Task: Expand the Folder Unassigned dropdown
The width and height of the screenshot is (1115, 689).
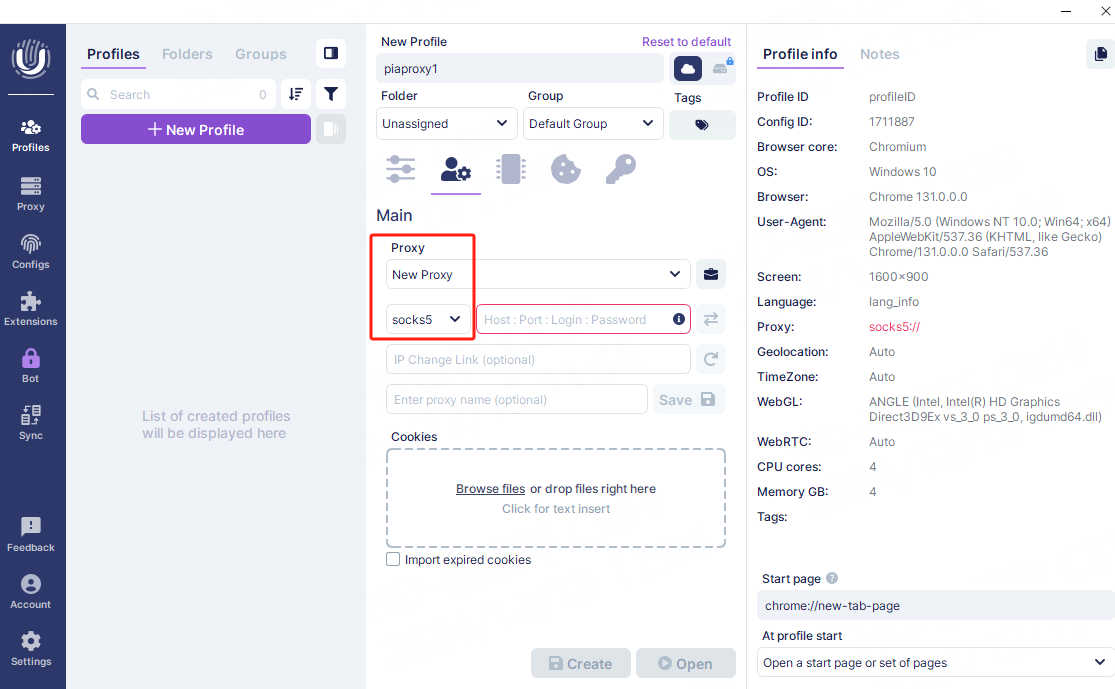Action: point(447,124)
